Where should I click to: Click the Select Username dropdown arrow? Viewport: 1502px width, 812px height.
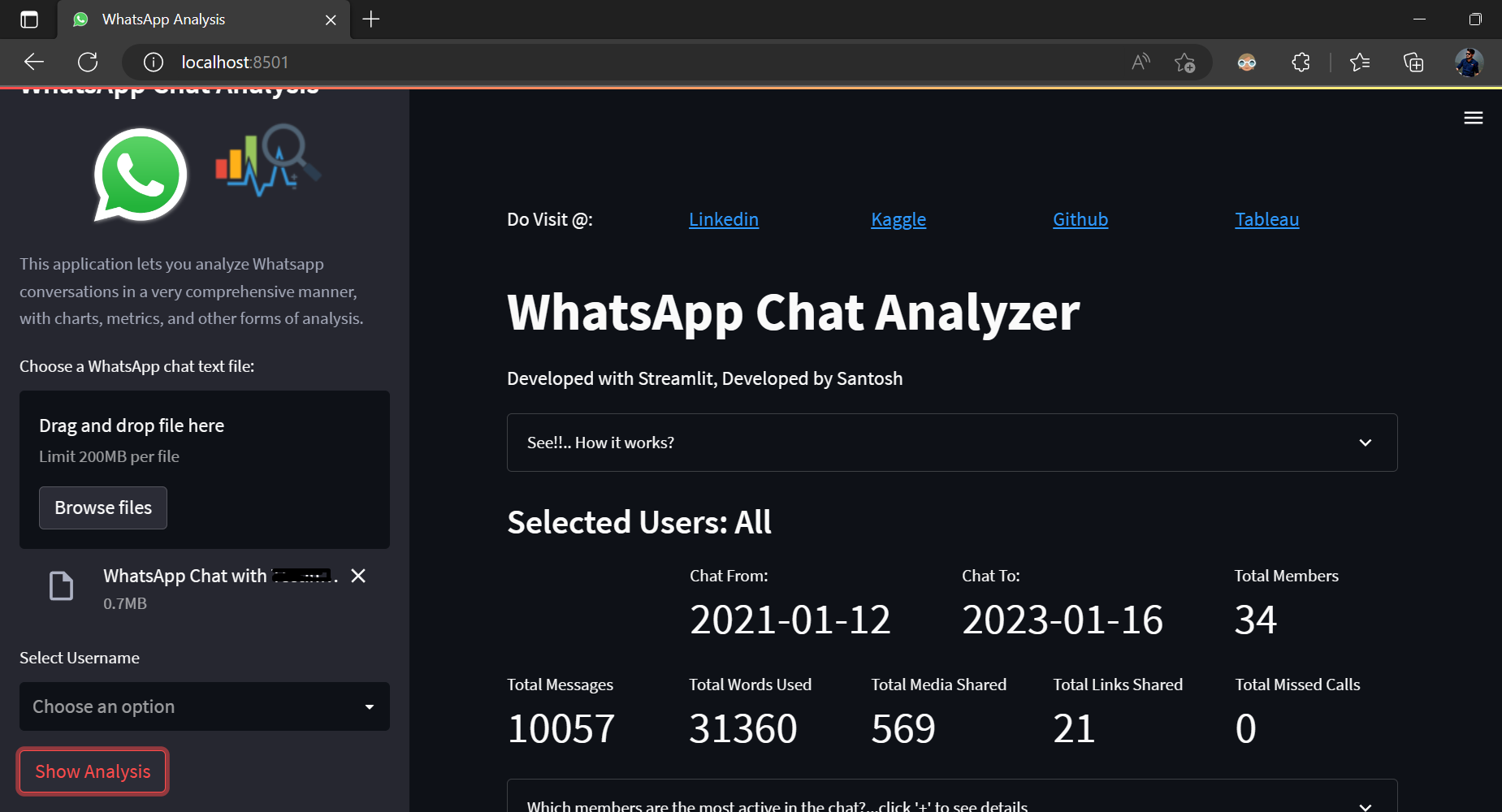point(370,707)
